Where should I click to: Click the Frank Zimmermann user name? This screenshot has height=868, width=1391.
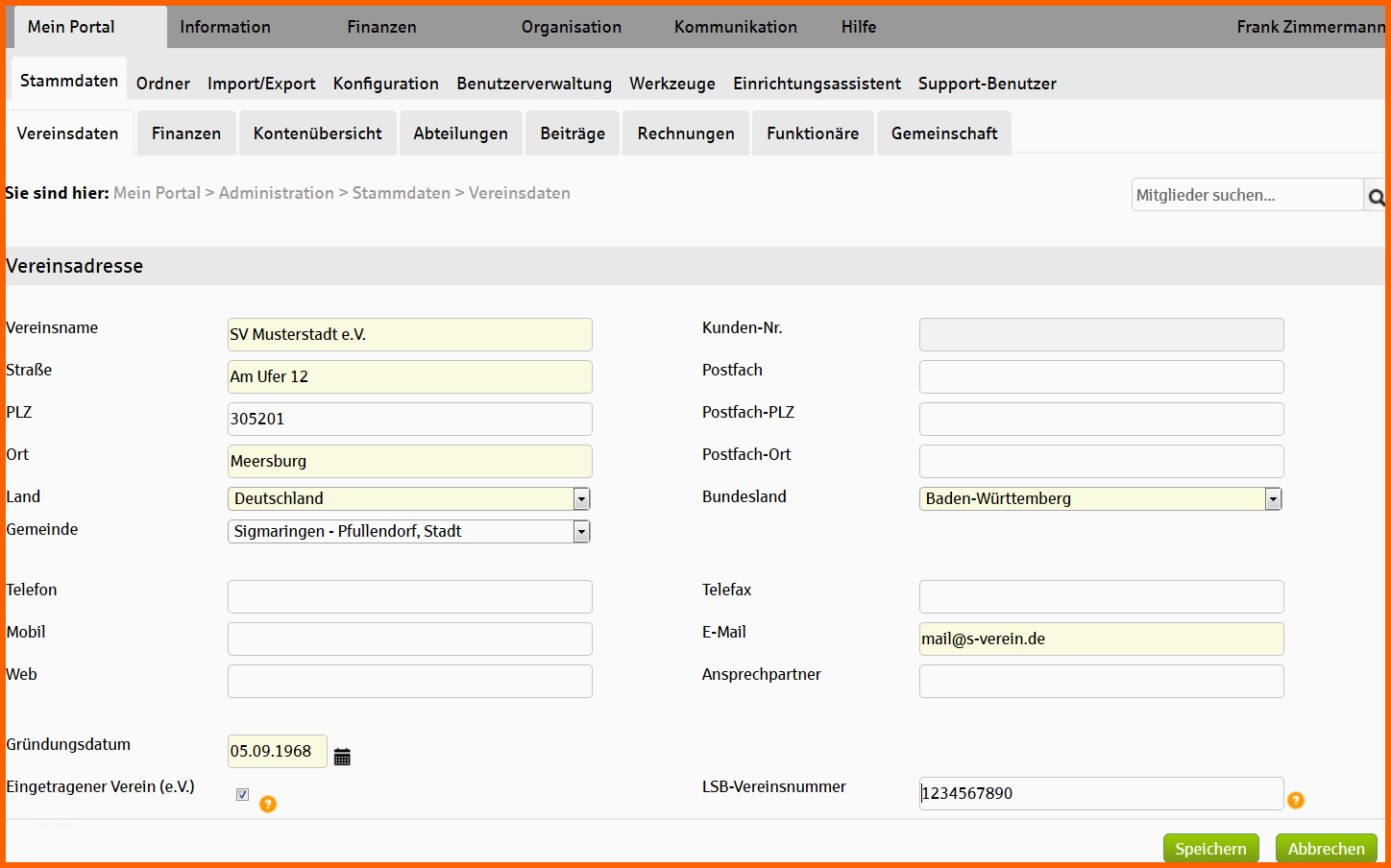pyautogui.click(x=1310, y=27)
